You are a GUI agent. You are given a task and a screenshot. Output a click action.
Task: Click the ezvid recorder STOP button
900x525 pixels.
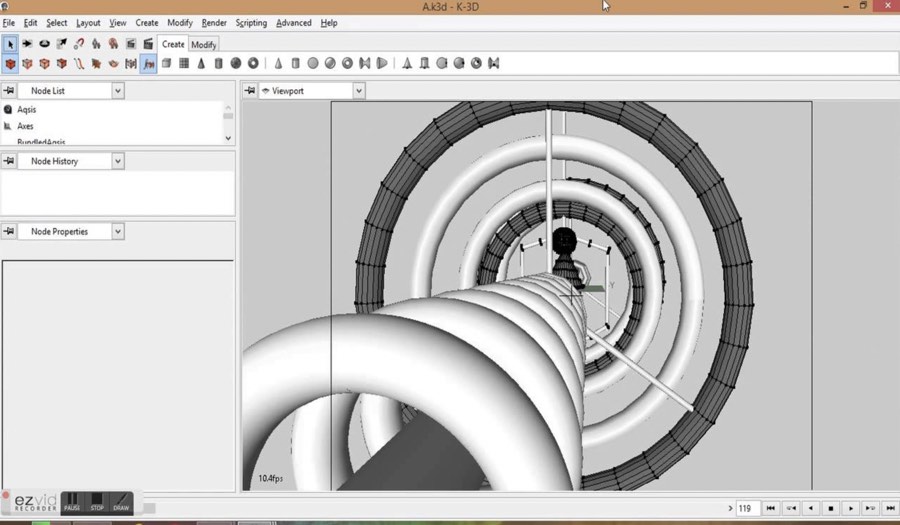pos(97,502)
